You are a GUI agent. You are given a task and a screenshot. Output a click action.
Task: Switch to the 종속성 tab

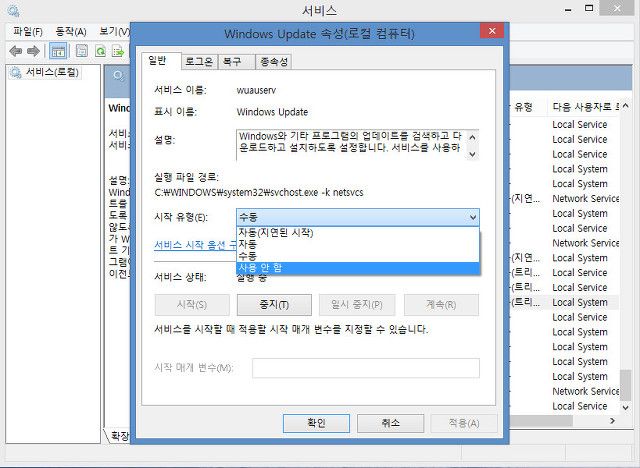click(274, 62)
